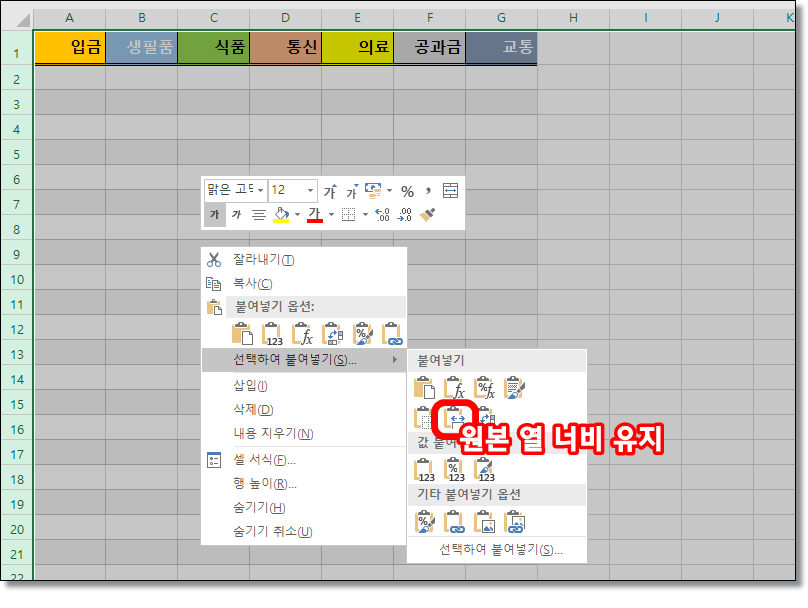Image resolution: width=808 pixels, height=608 pixels.
Task: Activate the format painter in the mini toolbar
Action: click(426, 213)
